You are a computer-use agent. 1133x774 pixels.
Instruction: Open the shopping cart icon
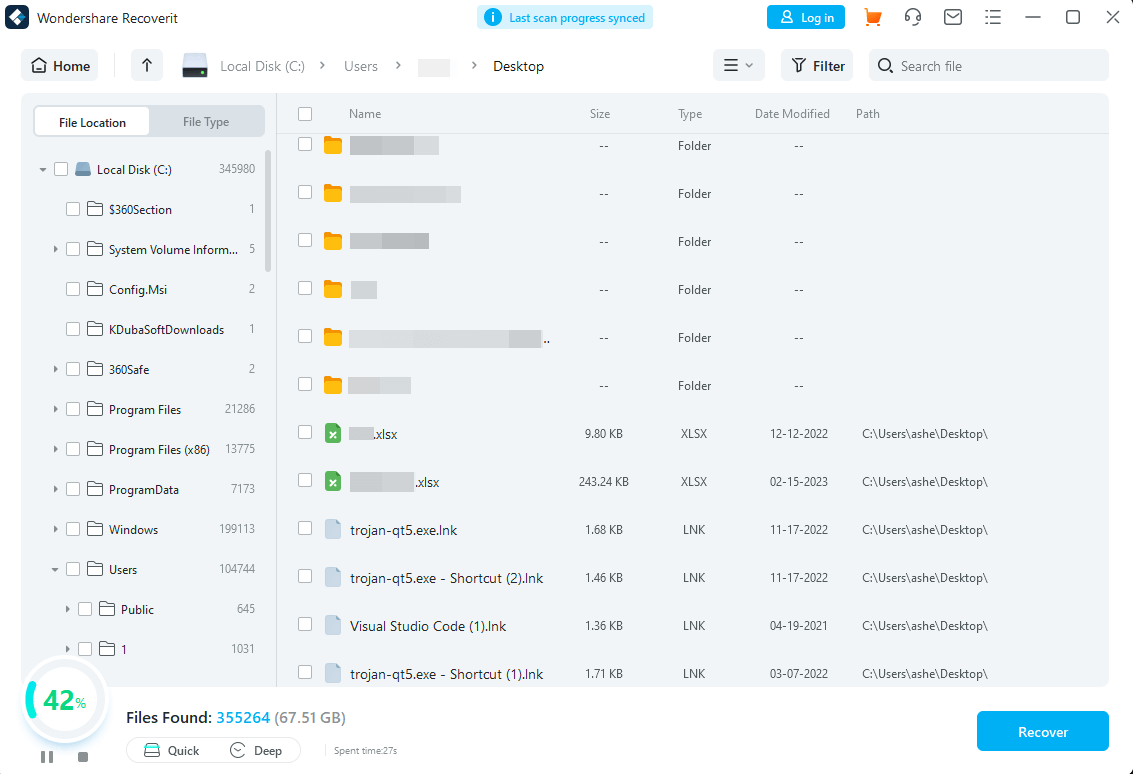pyautogui.click(x=873, y=18)
